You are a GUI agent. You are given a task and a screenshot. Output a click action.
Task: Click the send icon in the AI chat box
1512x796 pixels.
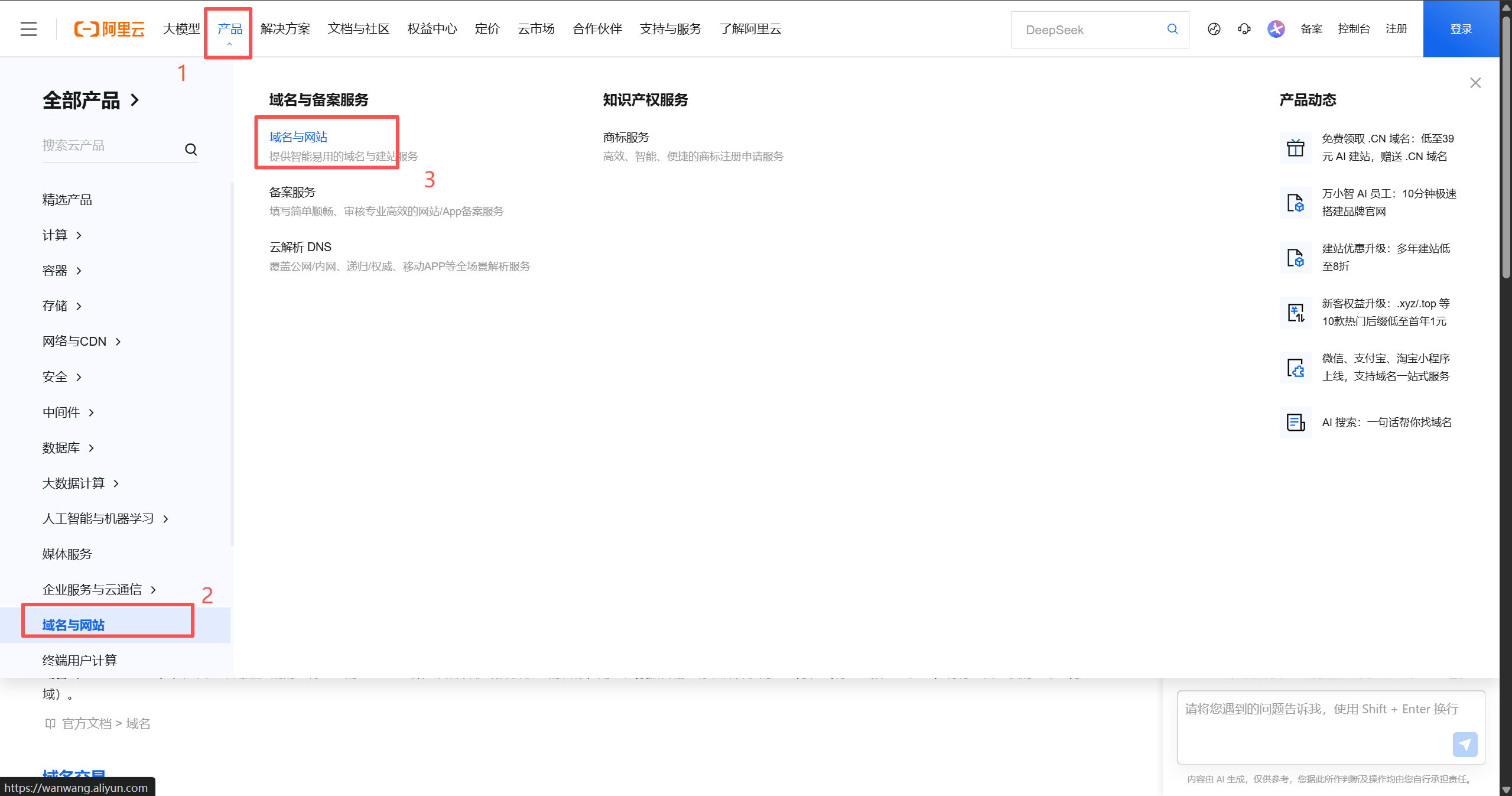click(x=1465, y=745)
